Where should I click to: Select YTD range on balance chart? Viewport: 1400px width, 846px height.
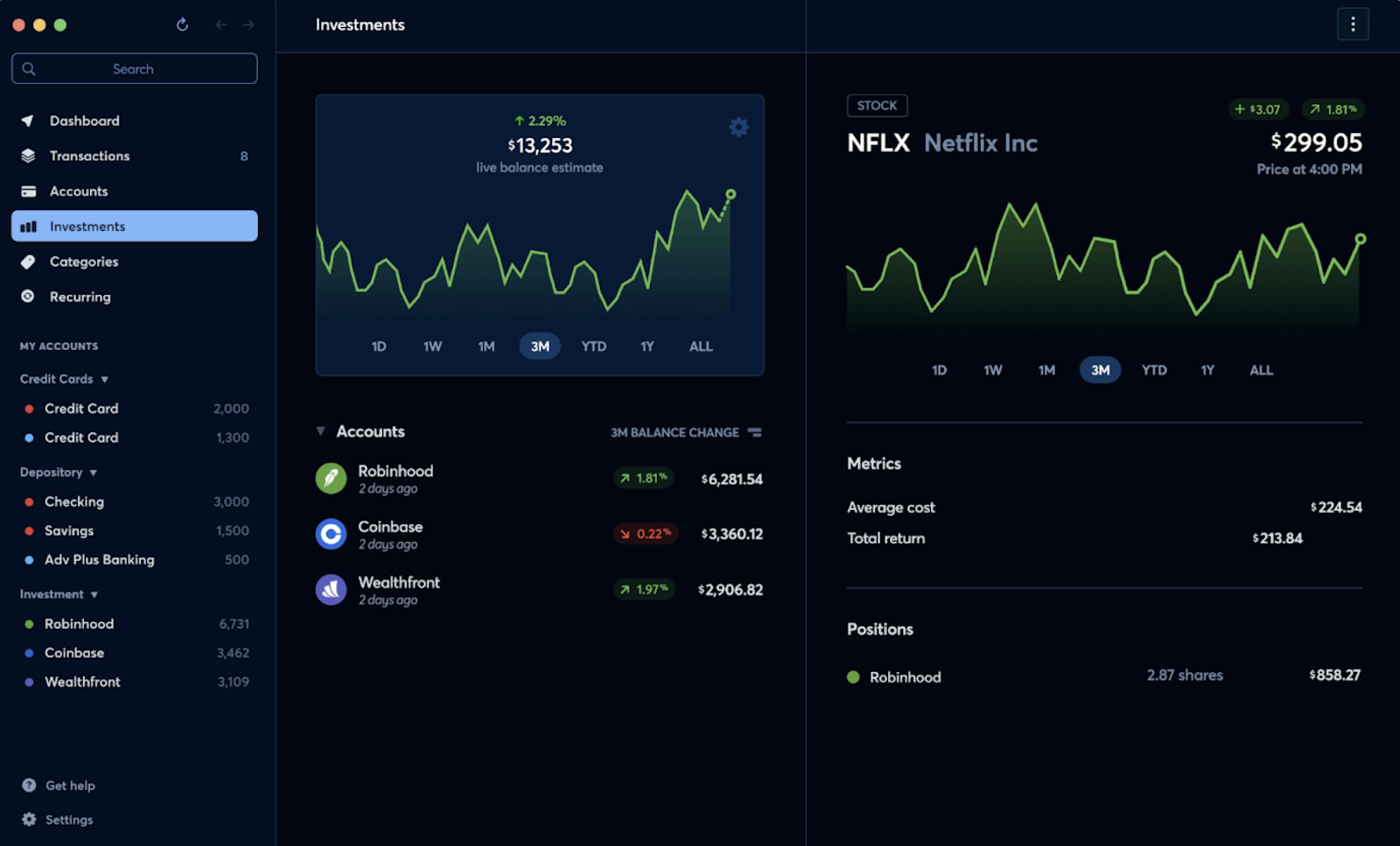(593, 346)
